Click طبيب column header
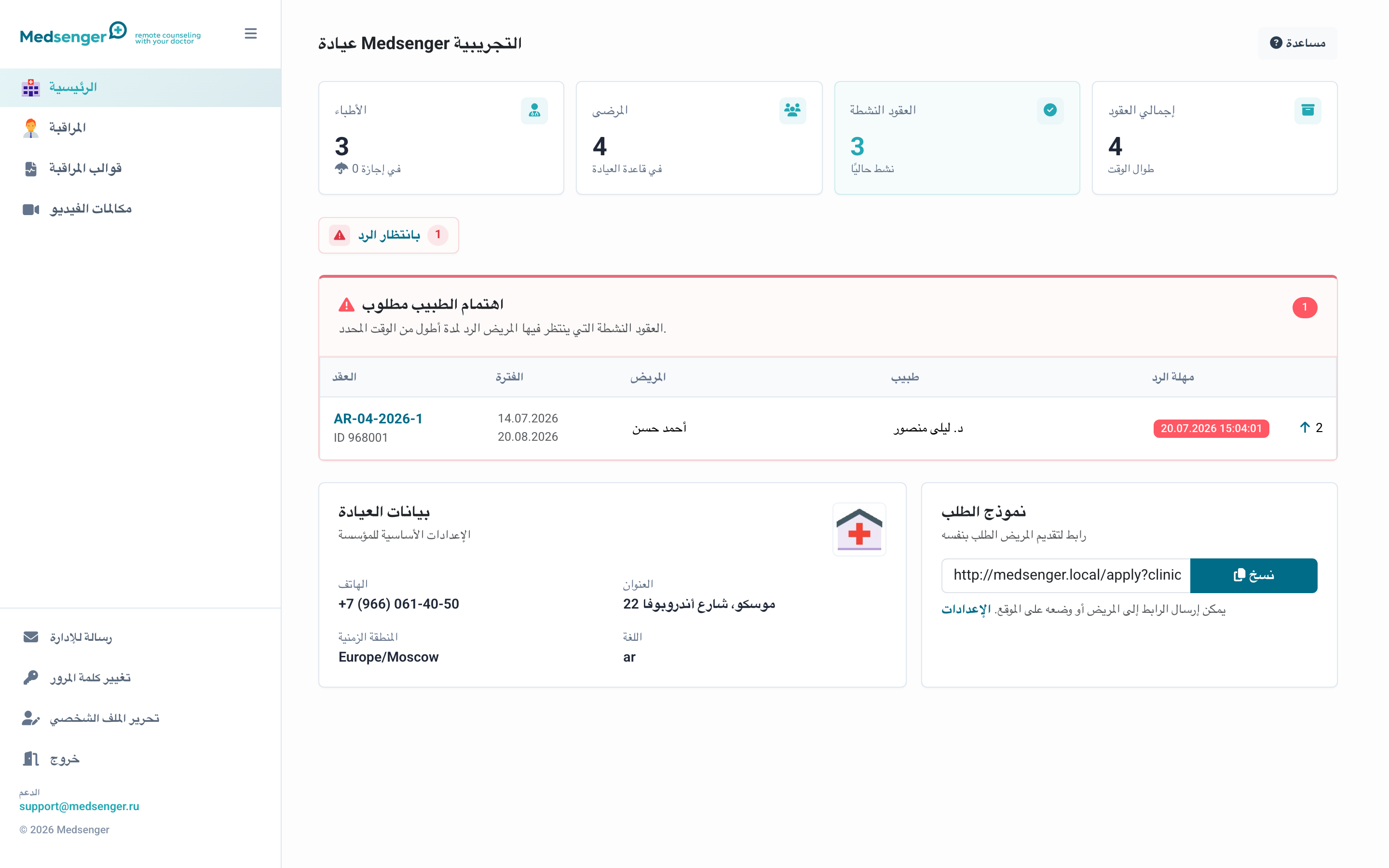Screen dimensions: 1389x868 pyautogui.click(x=905, y=377)
